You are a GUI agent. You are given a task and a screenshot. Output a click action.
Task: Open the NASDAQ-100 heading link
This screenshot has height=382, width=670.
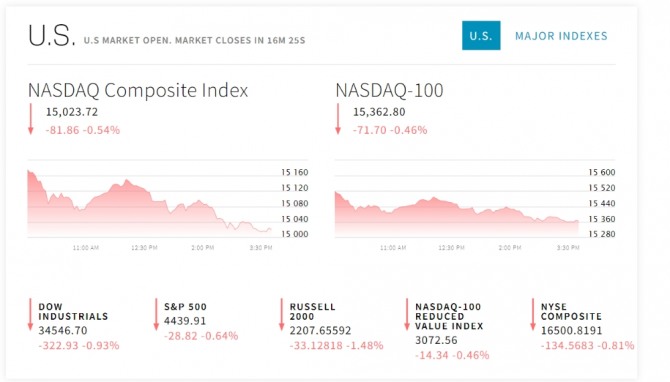[x=389, y=90]
